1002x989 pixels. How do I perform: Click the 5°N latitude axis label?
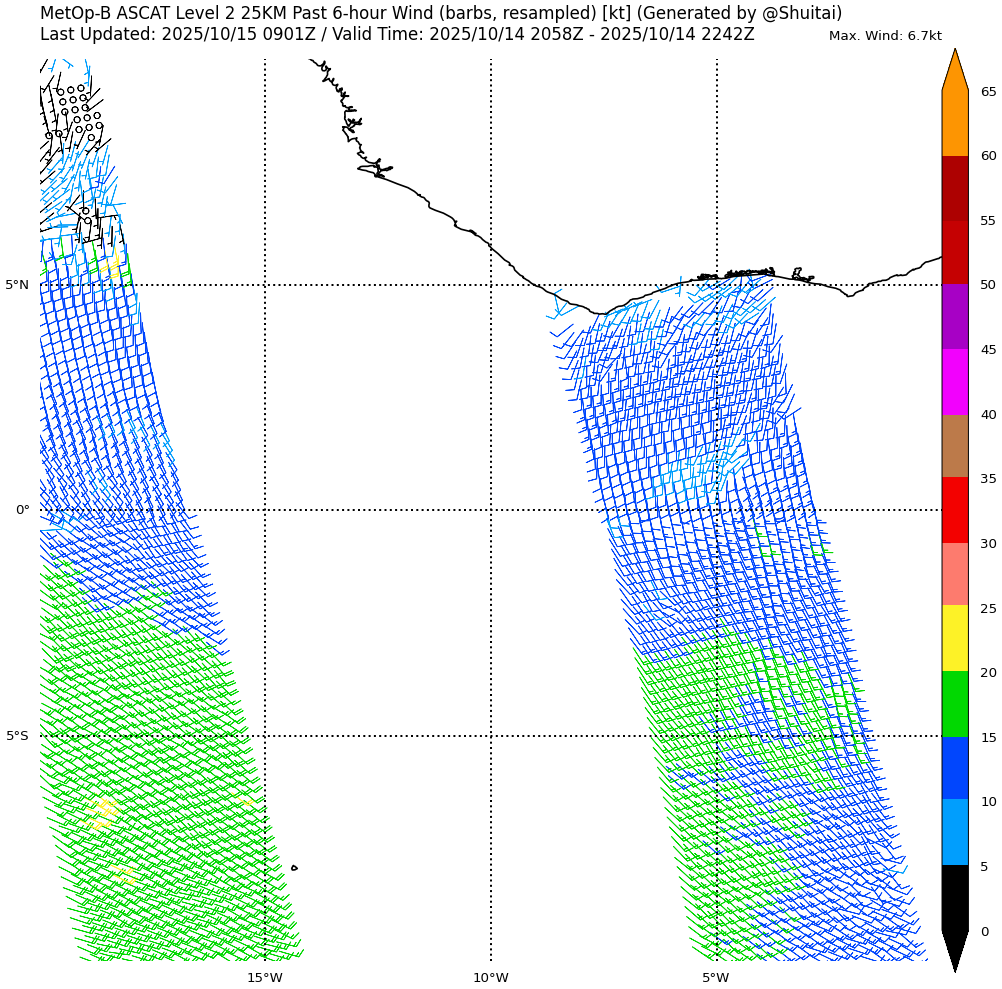pyautogui.click(x=17, y=285)
